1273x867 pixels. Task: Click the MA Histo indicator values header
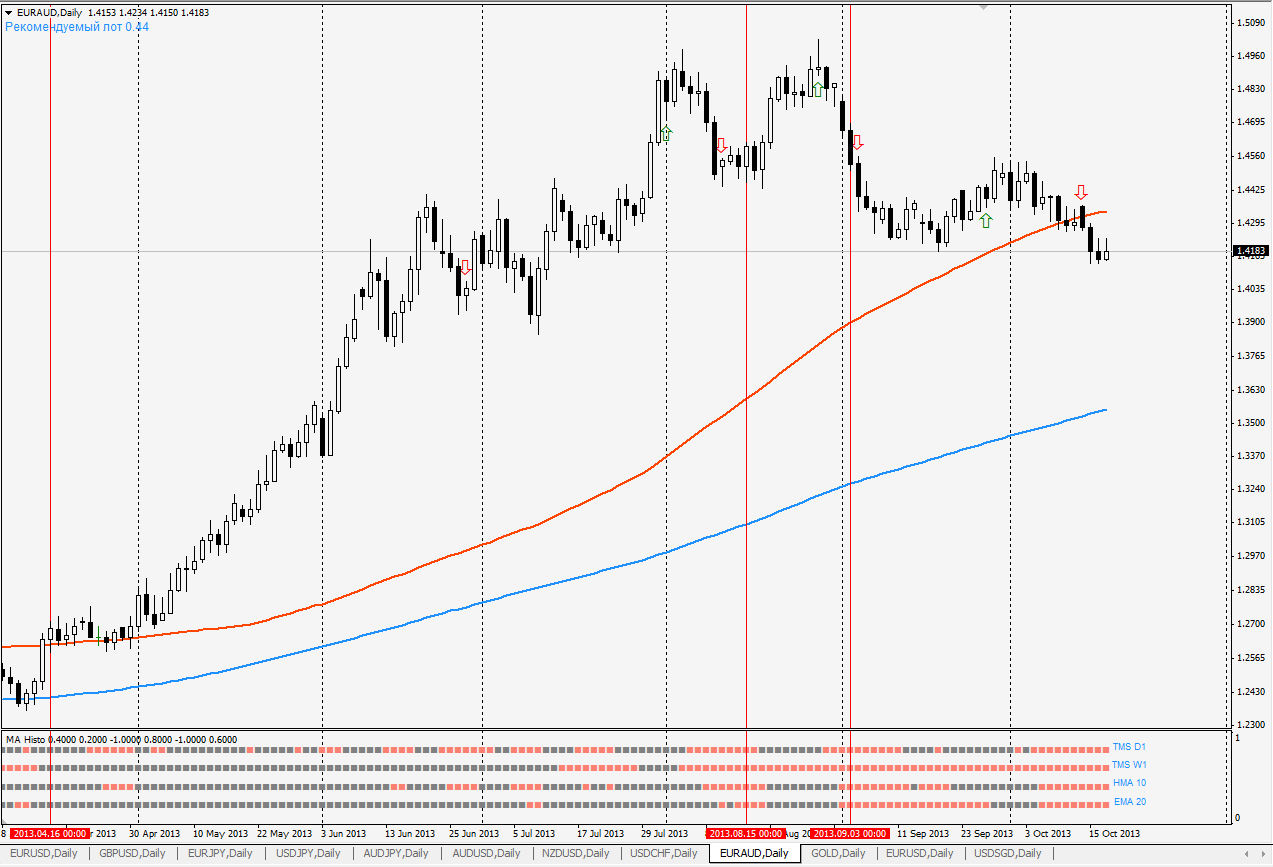[121, 739]
